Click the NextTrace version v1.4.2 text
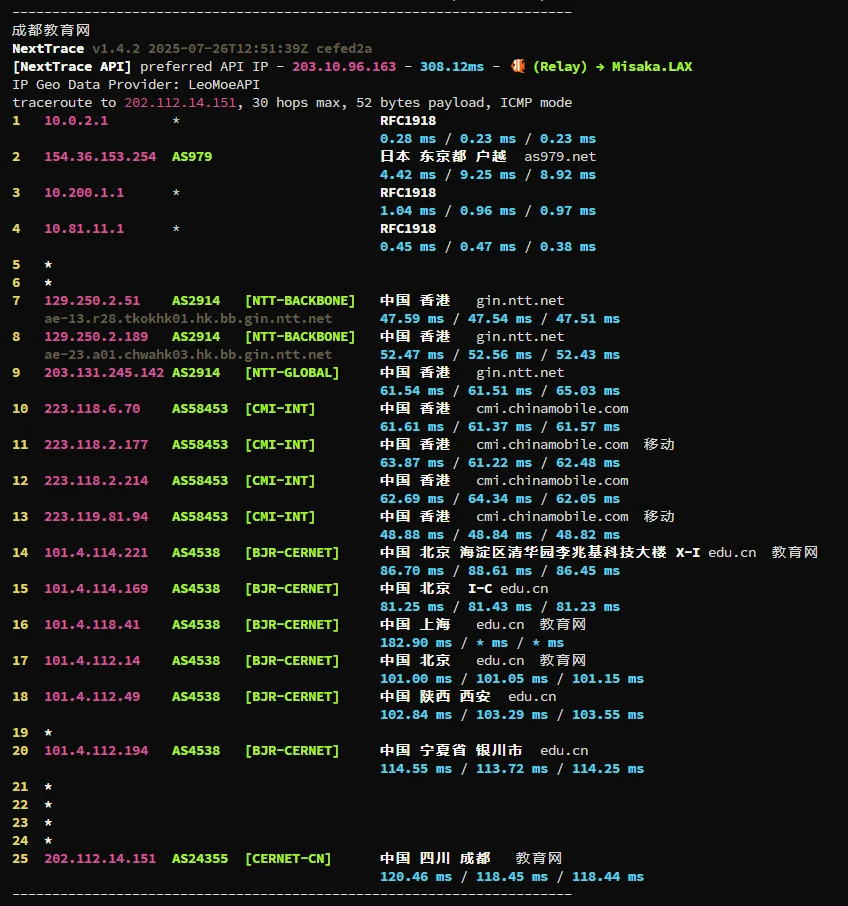The image size is (848, 906). coord(116,49)
